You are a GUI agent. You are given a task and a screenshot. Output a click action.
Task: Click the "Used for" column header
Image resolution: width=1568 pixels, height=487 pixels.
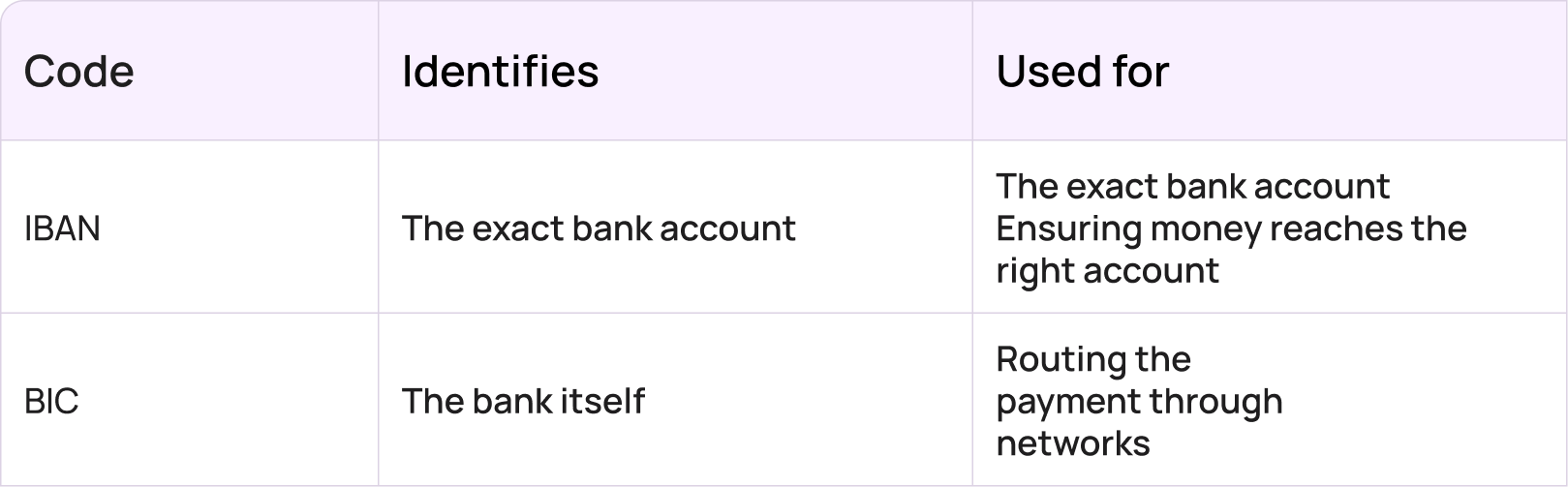(1082, 72)
